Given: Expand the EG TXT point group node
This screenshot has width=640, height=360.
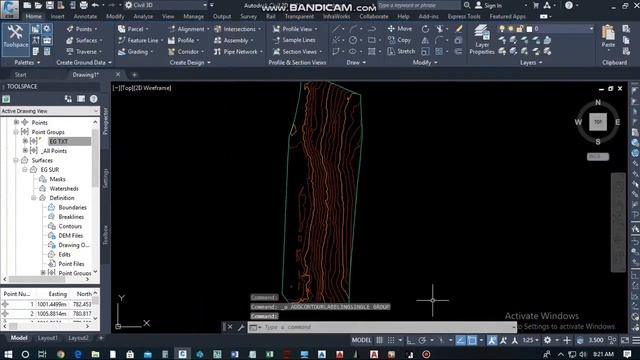Looking at the screenshot, I should (x=25, y=141).
